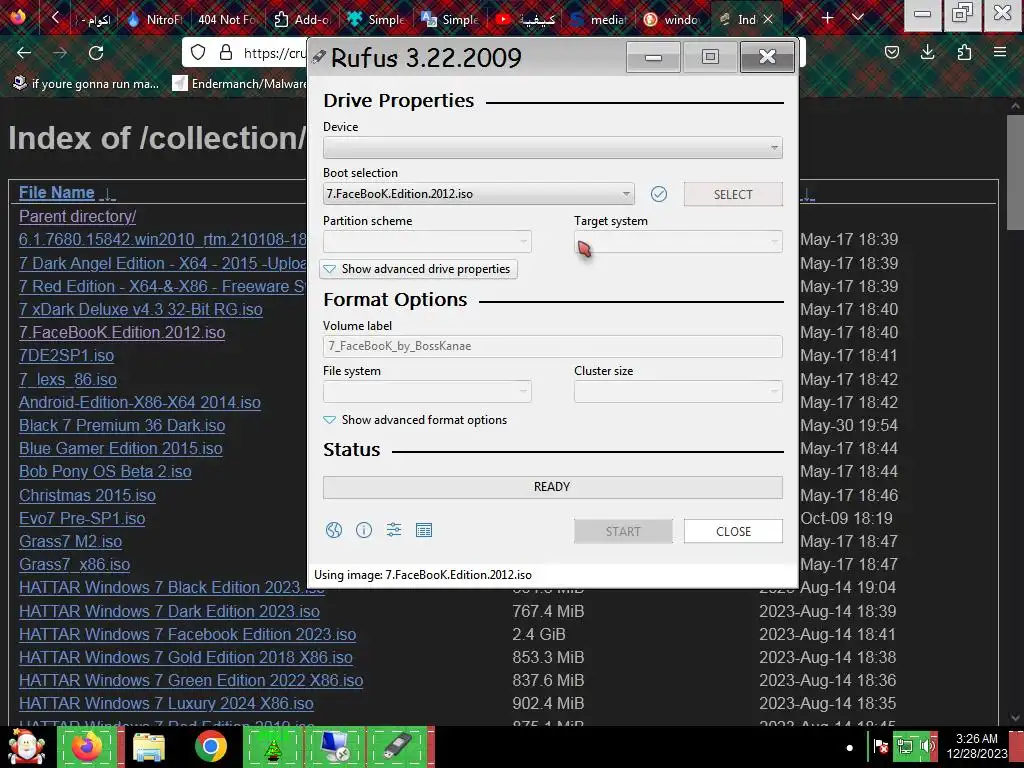Sort by File Name column header
Viewport: 1024px width, 768px height.
[56, 193]
